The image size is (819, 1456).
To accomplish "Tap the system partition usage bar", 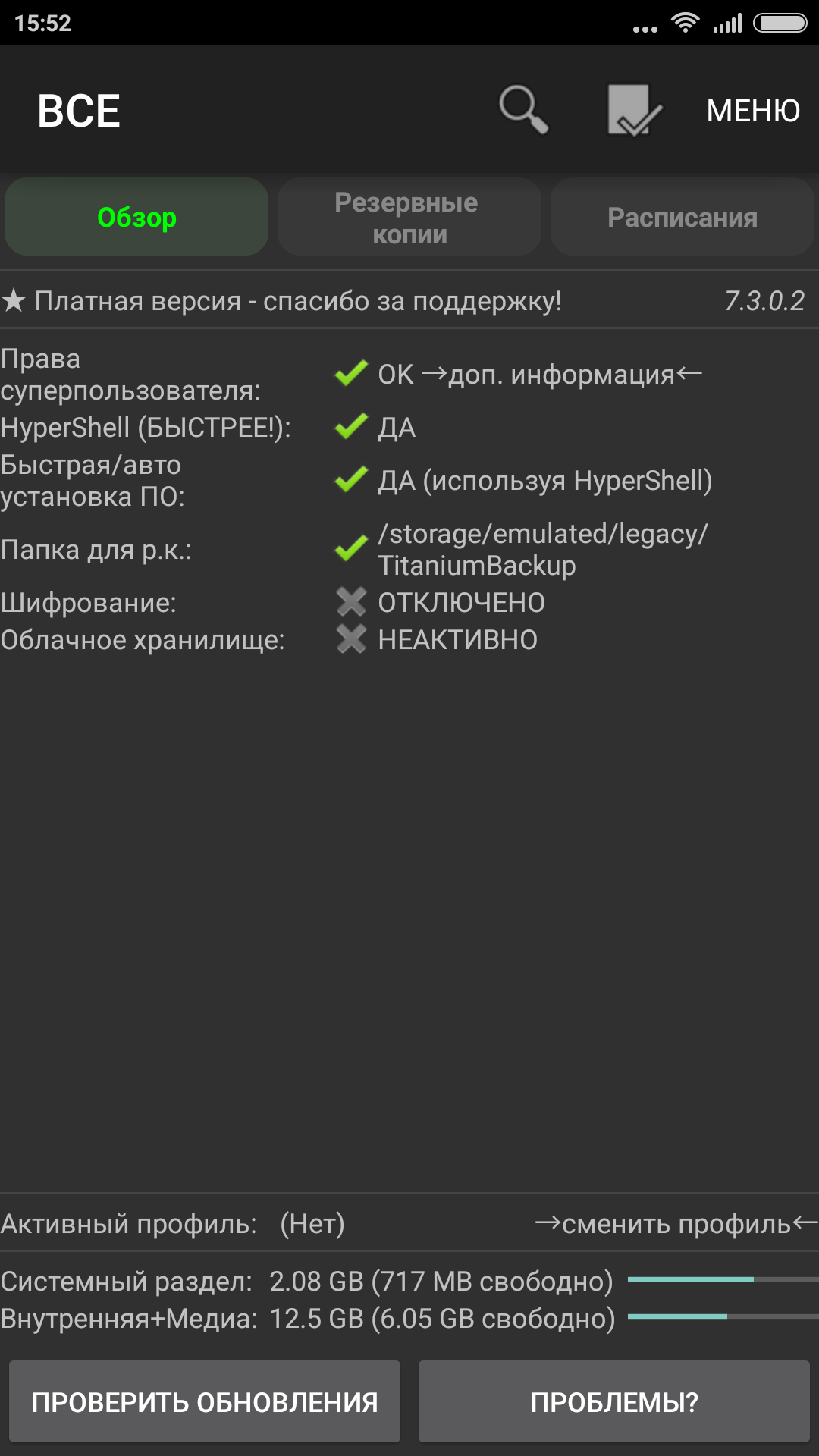I will tap(722, 1279).
